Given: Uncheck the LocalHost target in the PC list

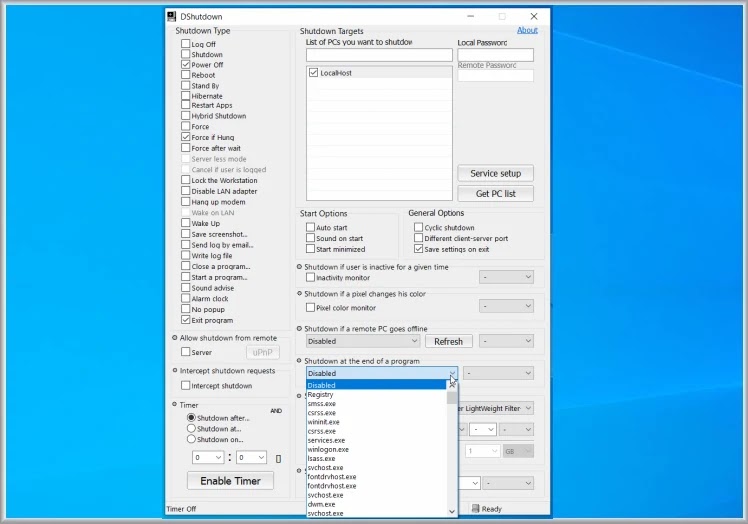Looking at the screenshot, I should pyautogui.click(x=313, y=73).
